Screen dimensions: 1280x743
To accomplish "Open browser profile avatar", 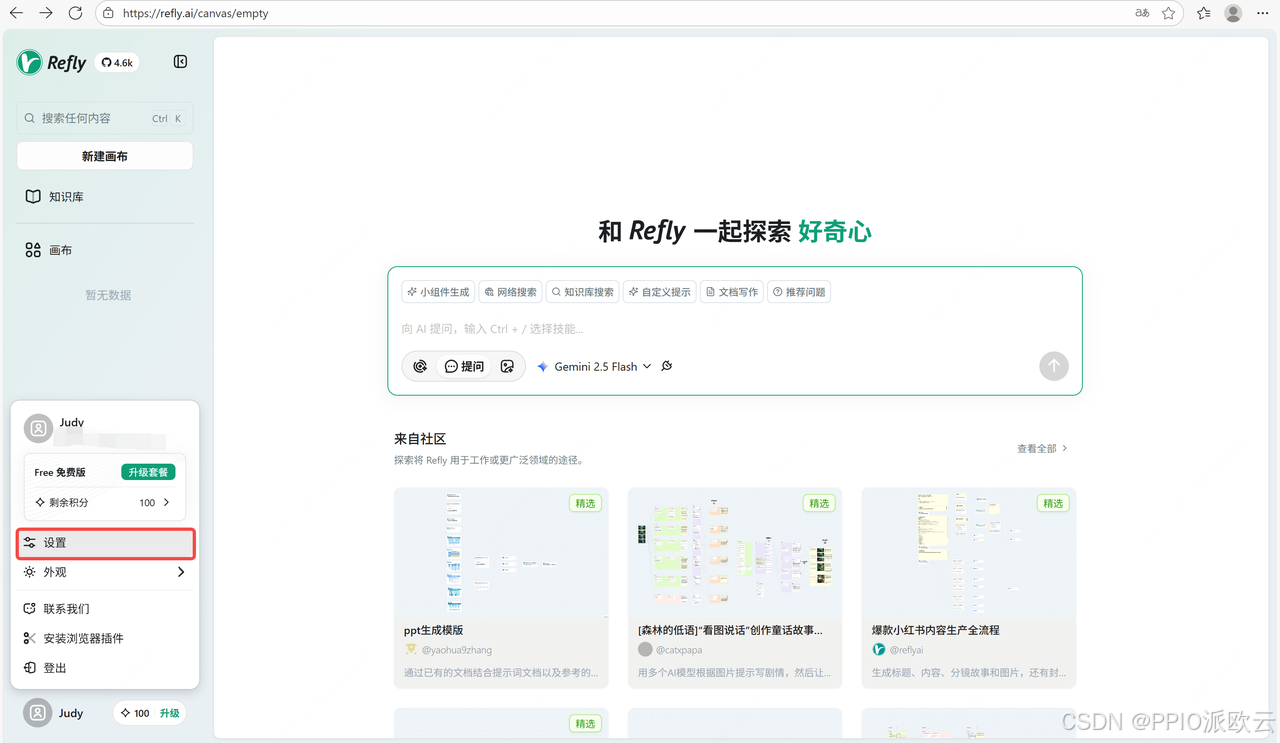I will (x=1234, y=13).
